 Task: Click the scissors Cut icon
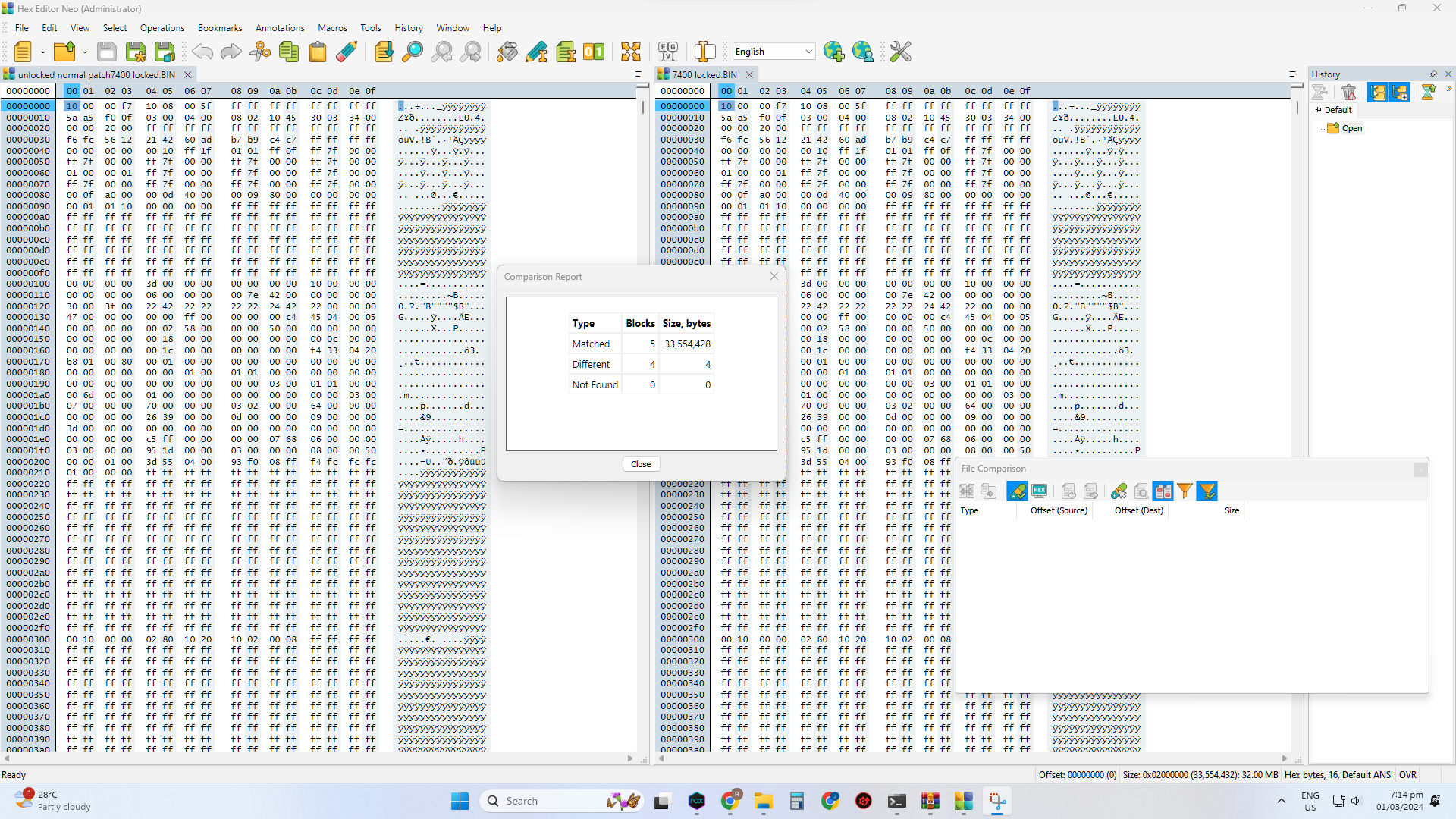(x=260, y=52)
